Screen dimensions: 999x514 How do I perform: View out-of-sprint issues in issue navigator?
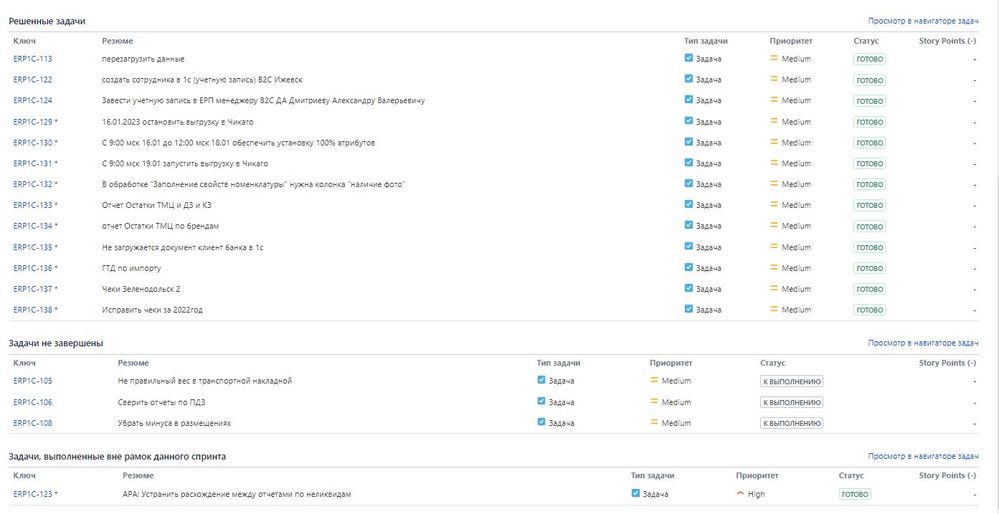(x=923, y=456)
